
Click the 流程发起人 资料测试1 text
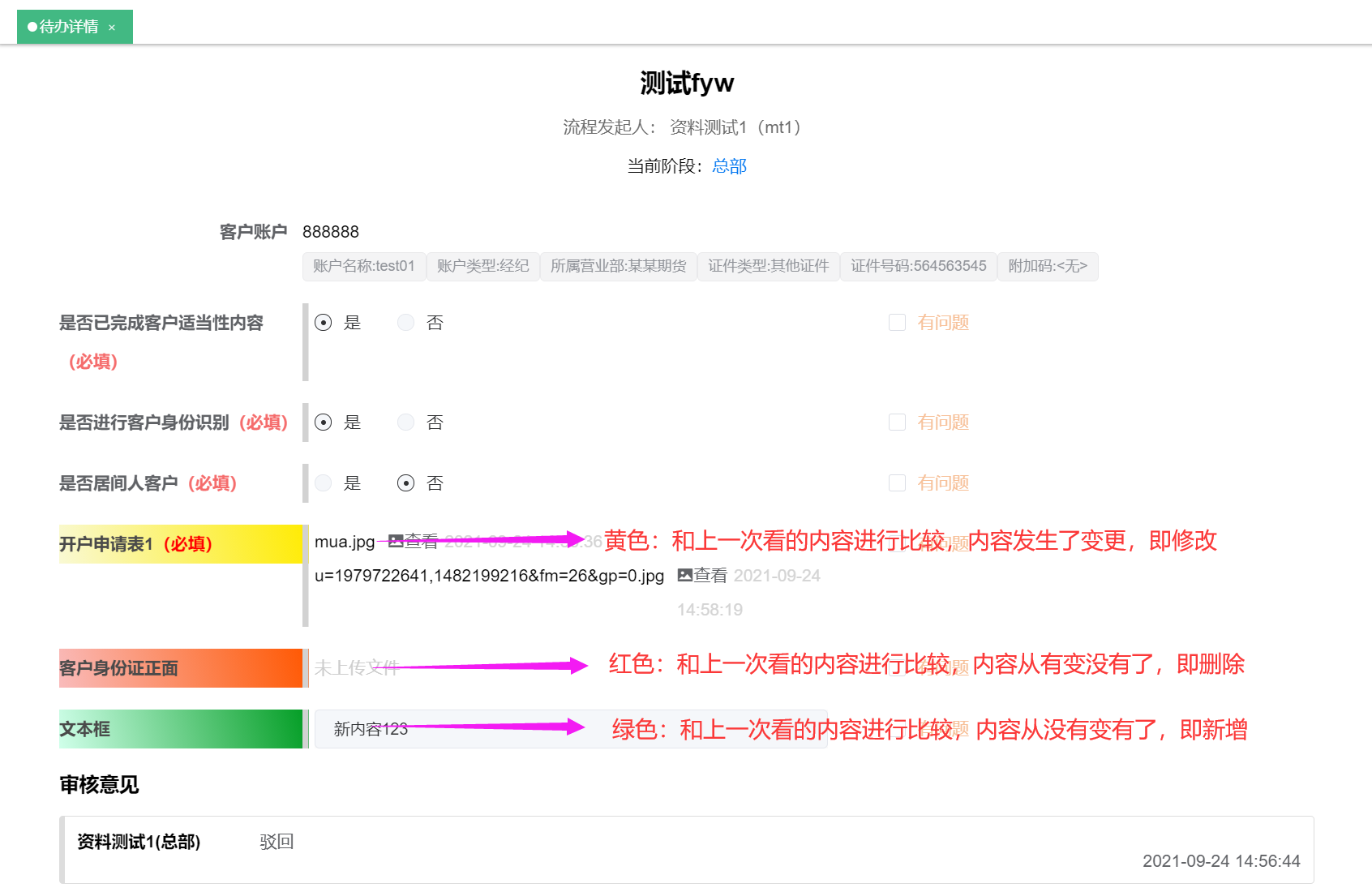point(683,127)
